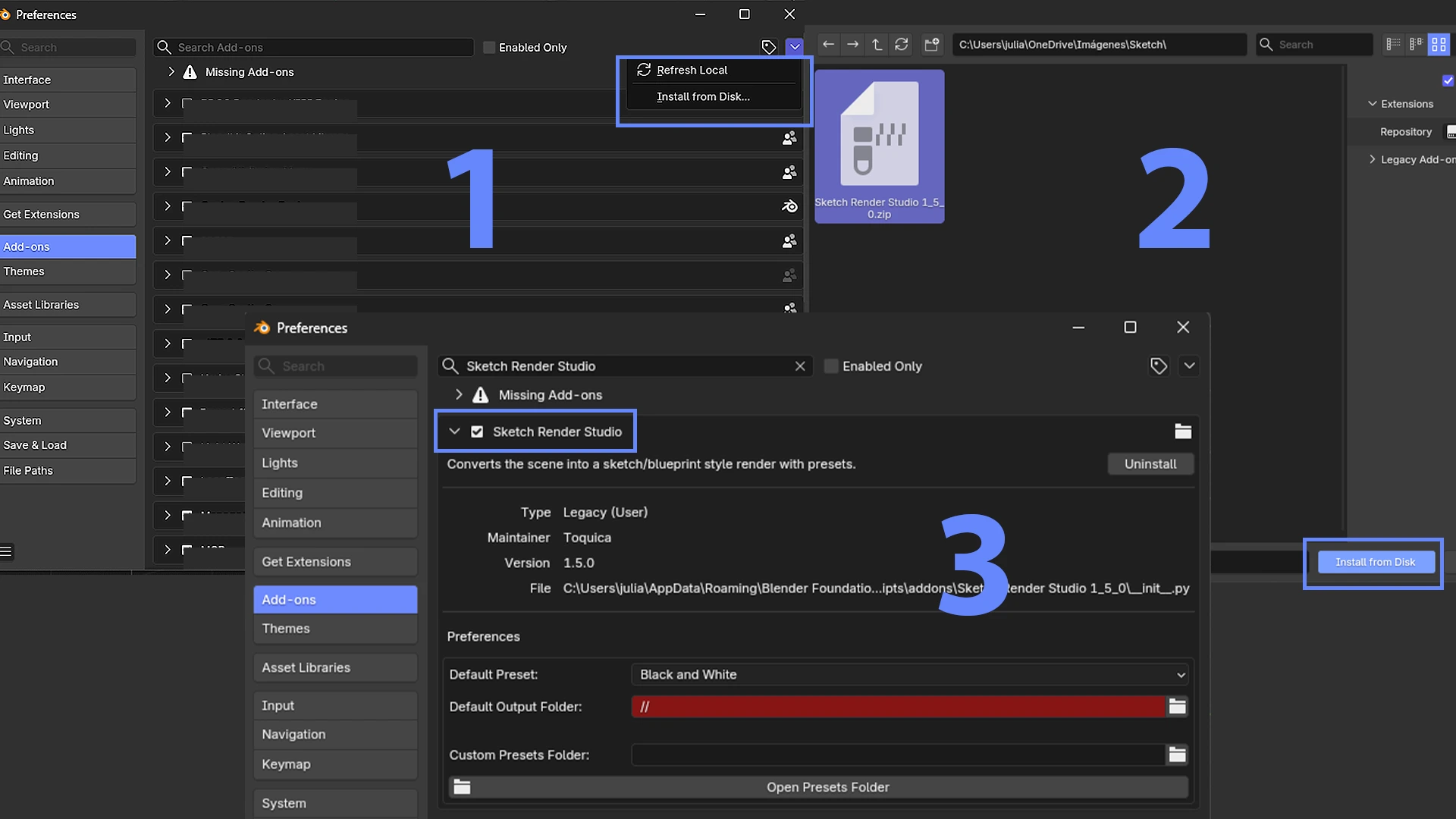The image size is (1456, 819).
Task: Go to parent directory in file browser
Action: (x=877, y=45)
